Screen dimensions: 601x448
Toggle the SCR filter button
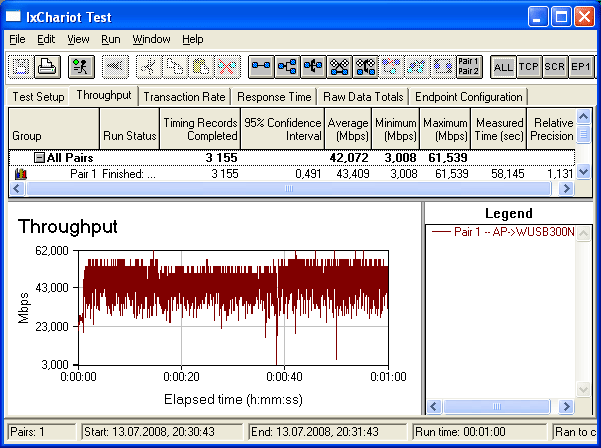click(555, 67)
